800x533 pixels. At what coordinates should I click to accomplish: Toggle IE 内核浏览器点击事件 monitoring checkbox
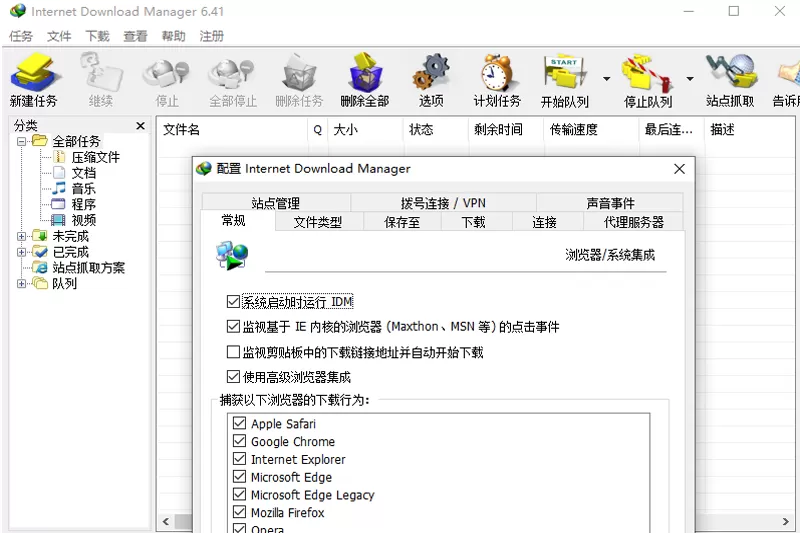[233, 326]
